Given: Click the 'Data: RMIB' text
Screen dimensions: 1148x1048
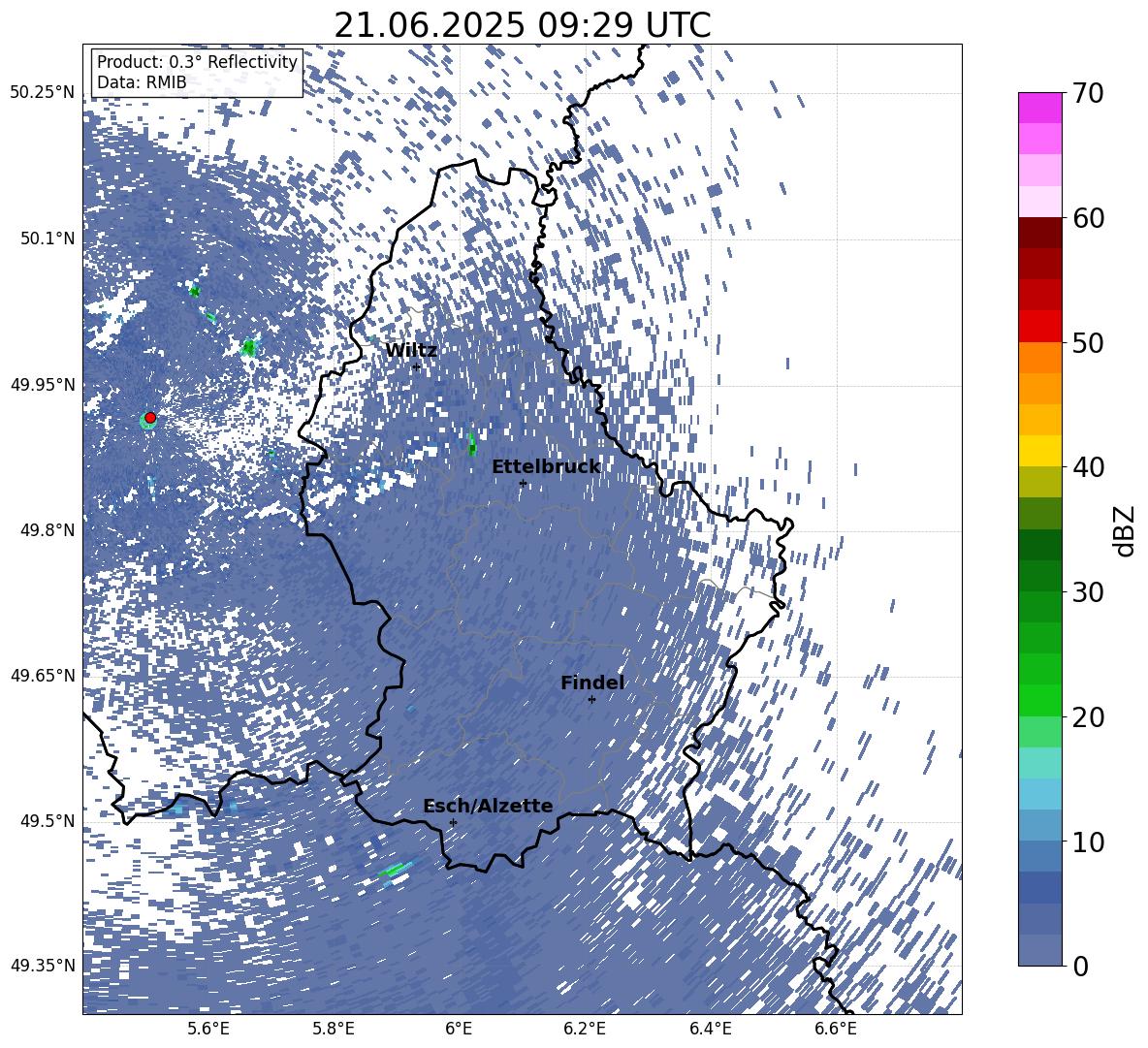Looking at the screenshot, I should point(142,82).
